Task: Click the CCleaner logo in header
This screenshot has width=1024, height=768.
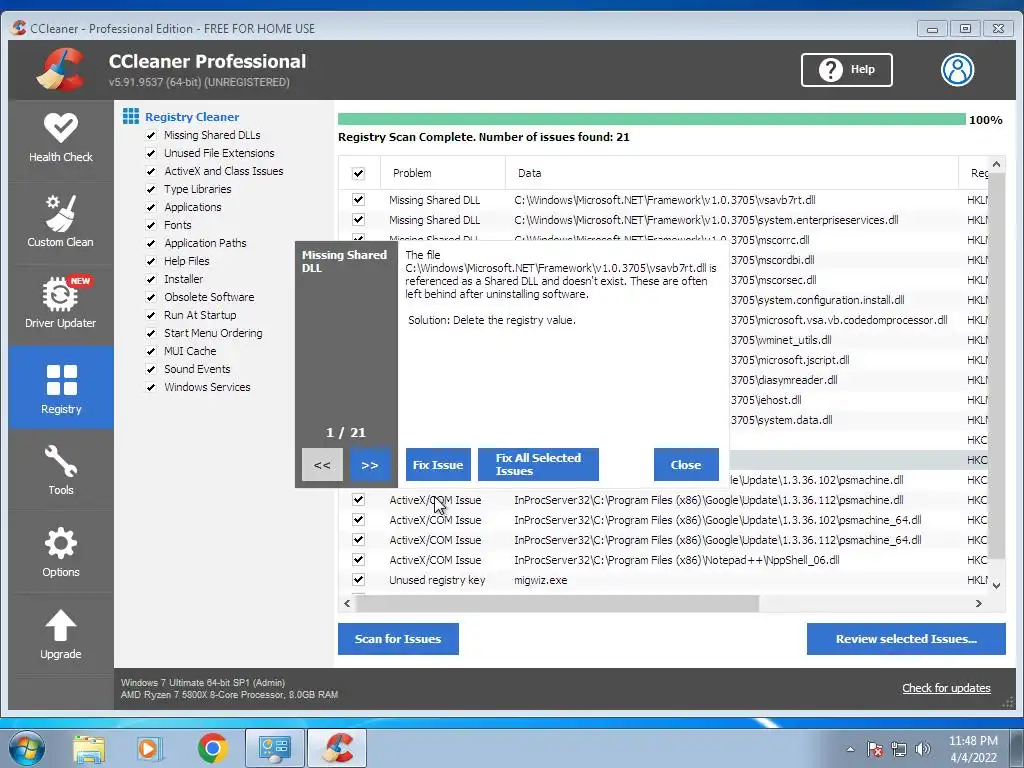Action: pos(60,69)
